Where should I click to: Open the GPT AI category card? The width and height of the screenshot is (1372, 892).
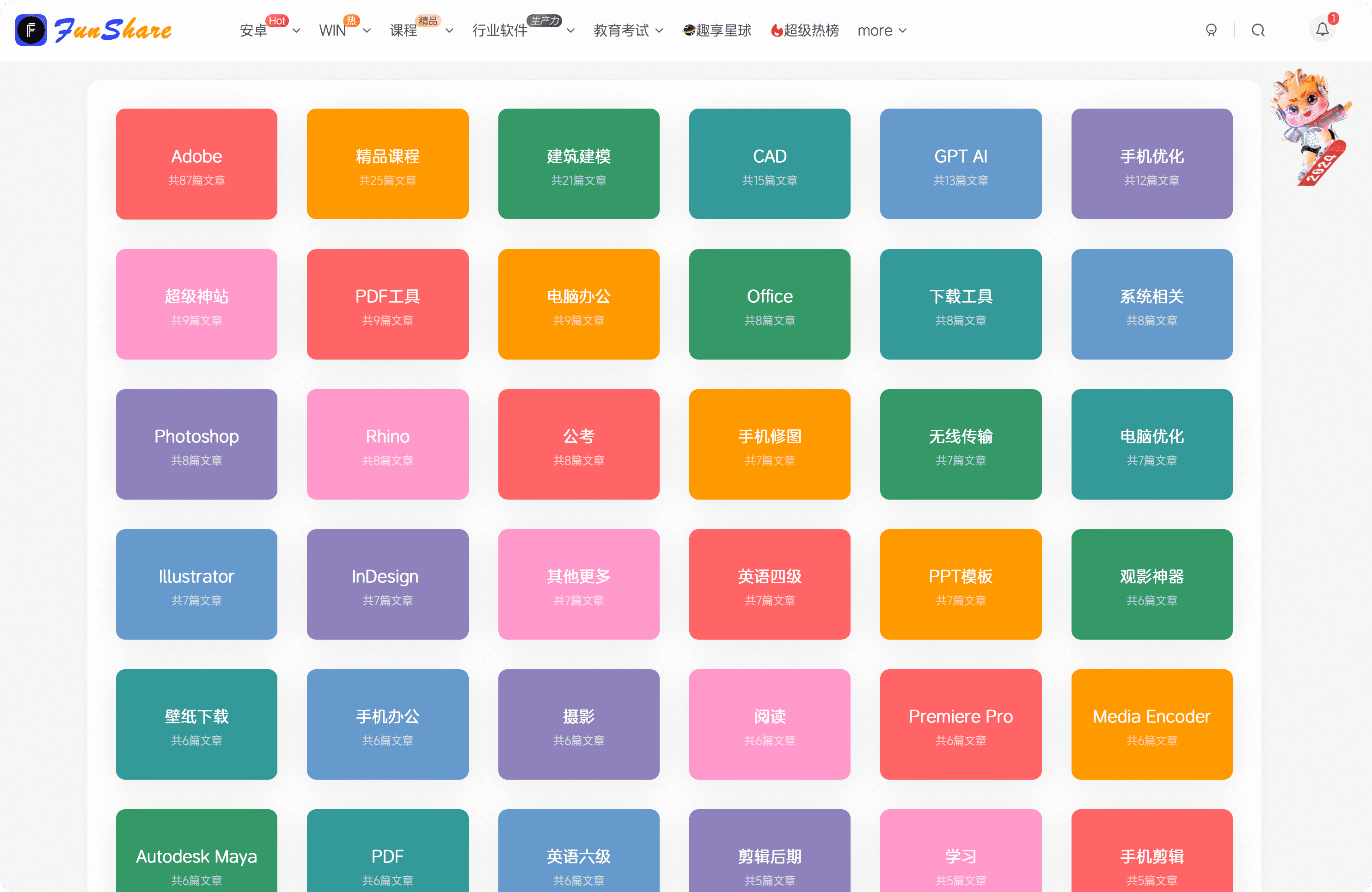[961, 164]
